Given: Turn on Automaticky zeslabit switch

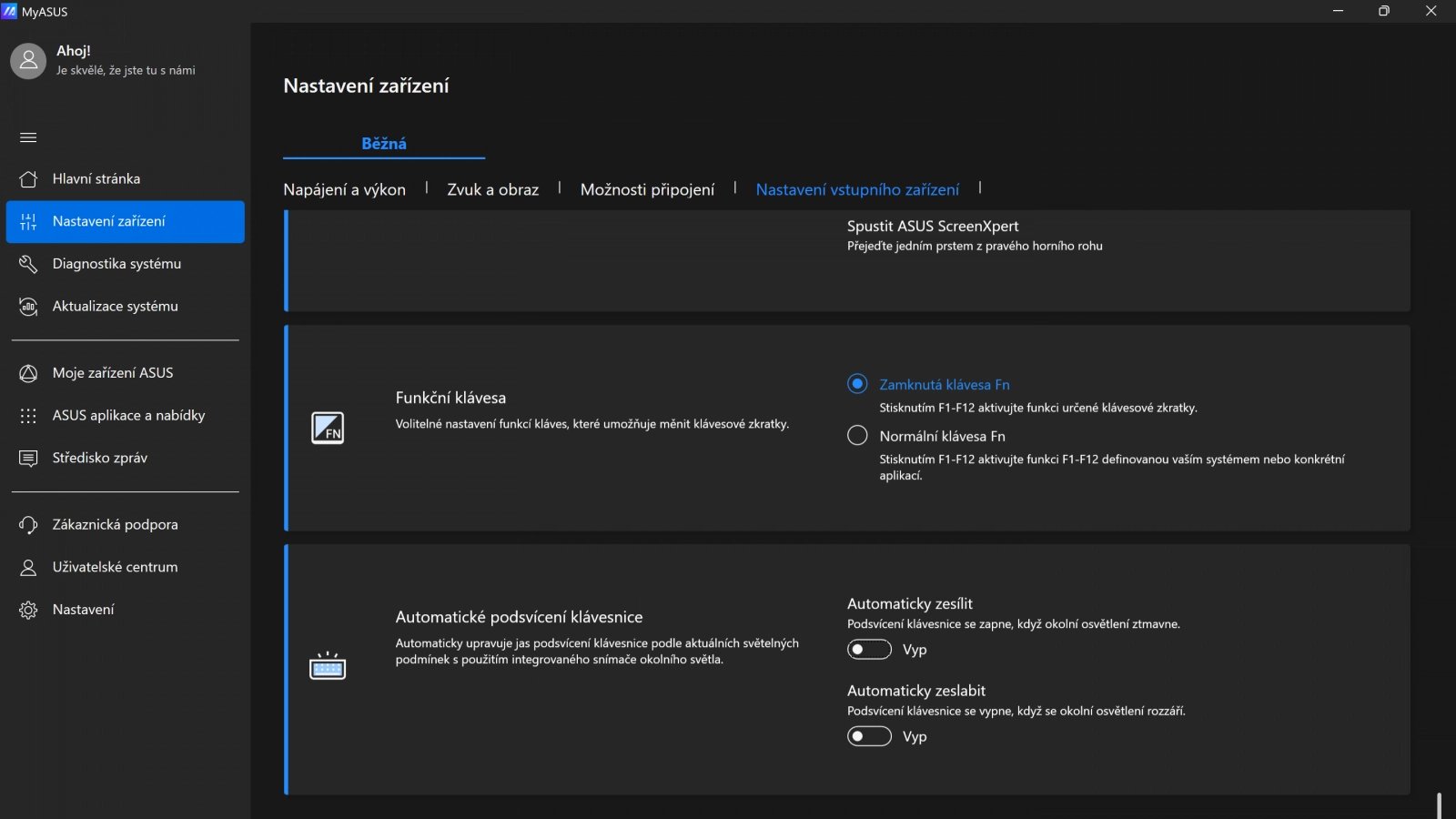Looking at the screenshot, I should click(869, 736).
